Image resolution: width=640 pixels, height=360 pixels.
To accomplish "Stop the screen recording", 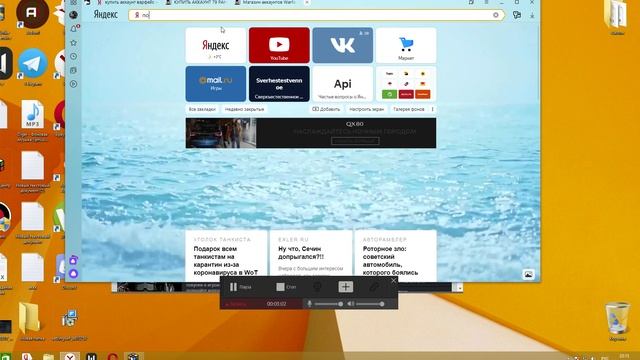I will tap(286, 287).
